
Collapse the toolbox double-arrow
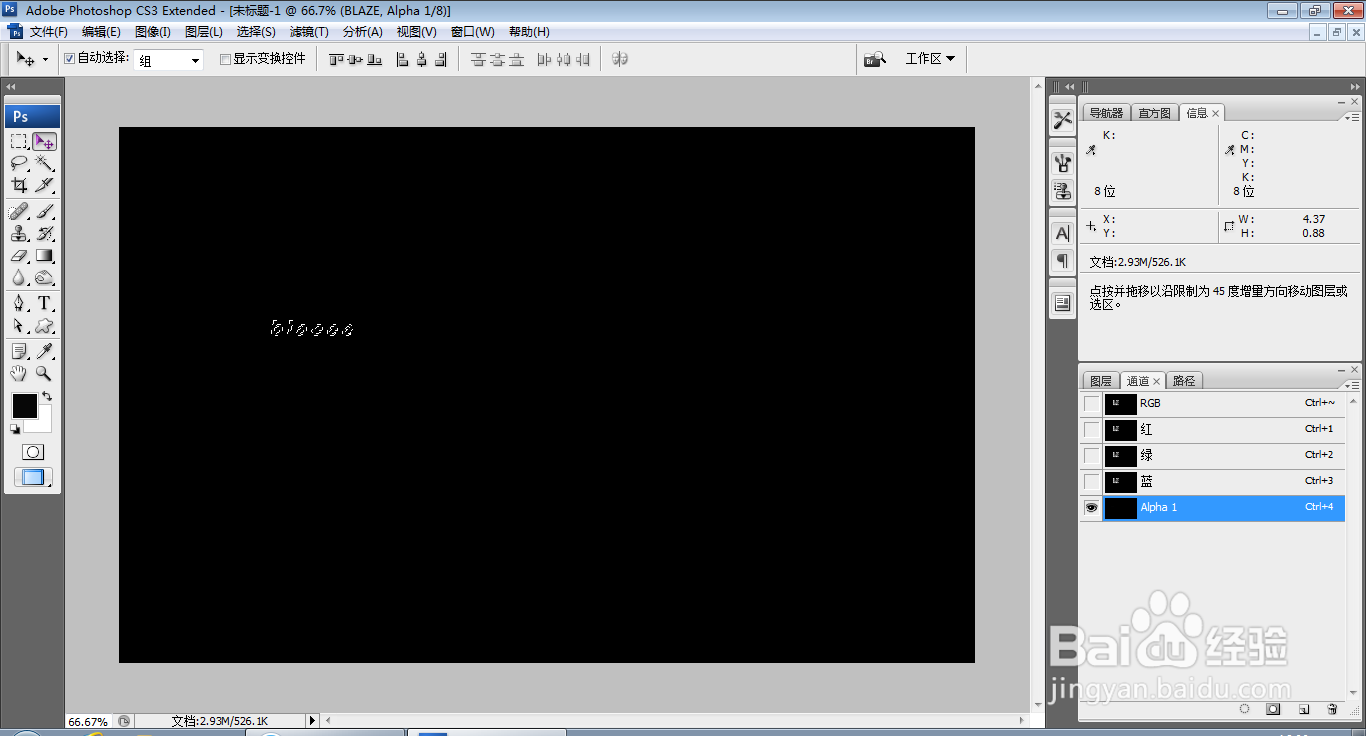[x=11, y=87]
